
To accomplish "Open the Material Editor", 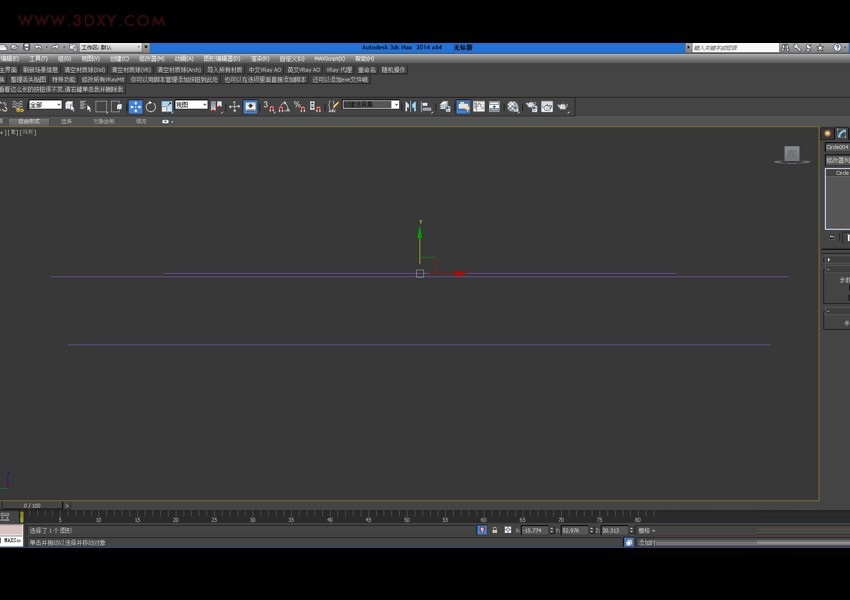I will [x=513, y=107].
